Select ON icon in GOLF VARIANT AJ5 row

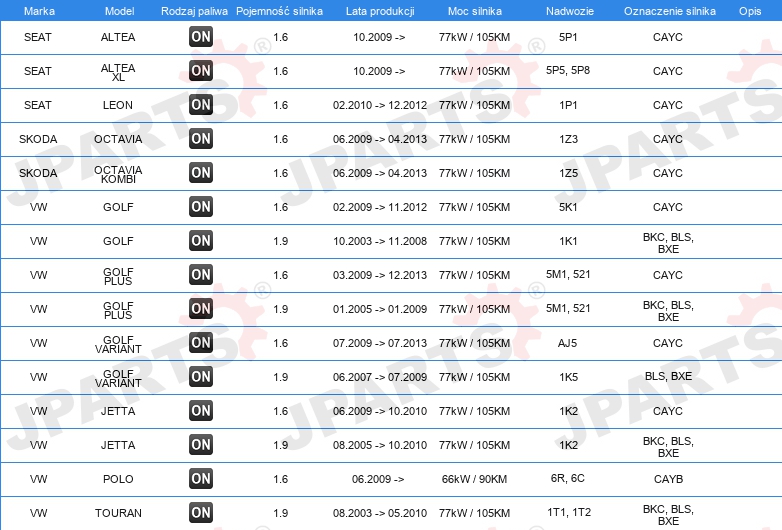(x=201, y=343)
